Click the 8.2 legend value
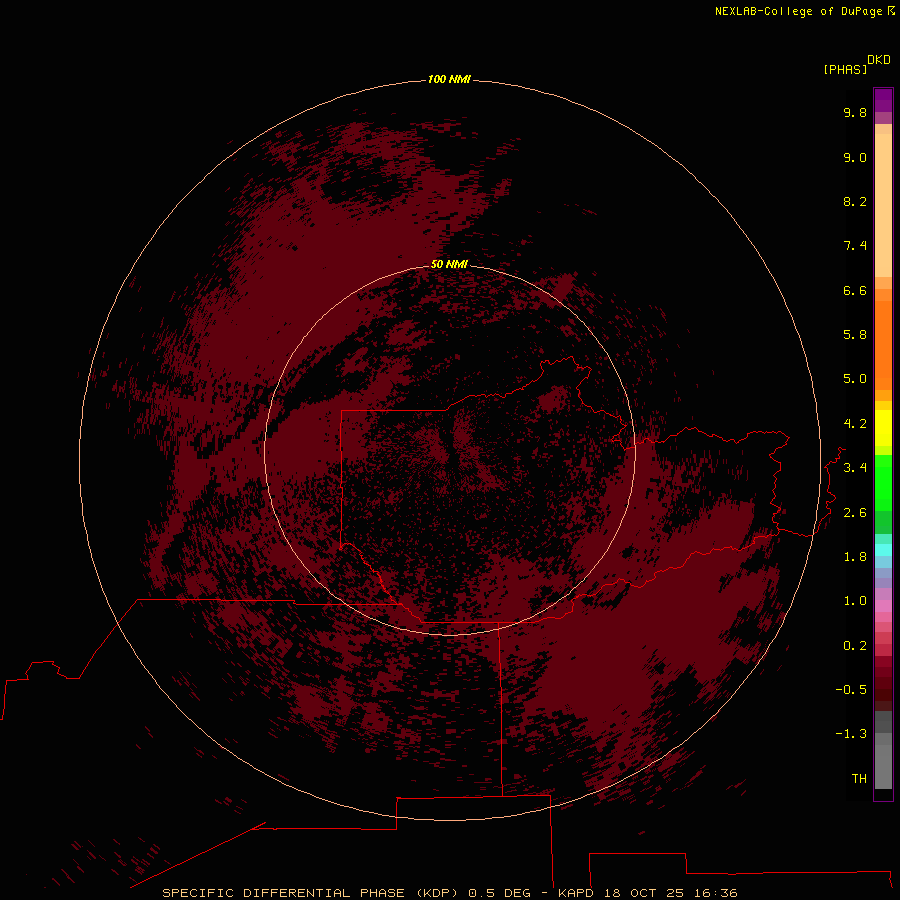Viewport: 900px width, 900px height. click(x=855, y=201)
